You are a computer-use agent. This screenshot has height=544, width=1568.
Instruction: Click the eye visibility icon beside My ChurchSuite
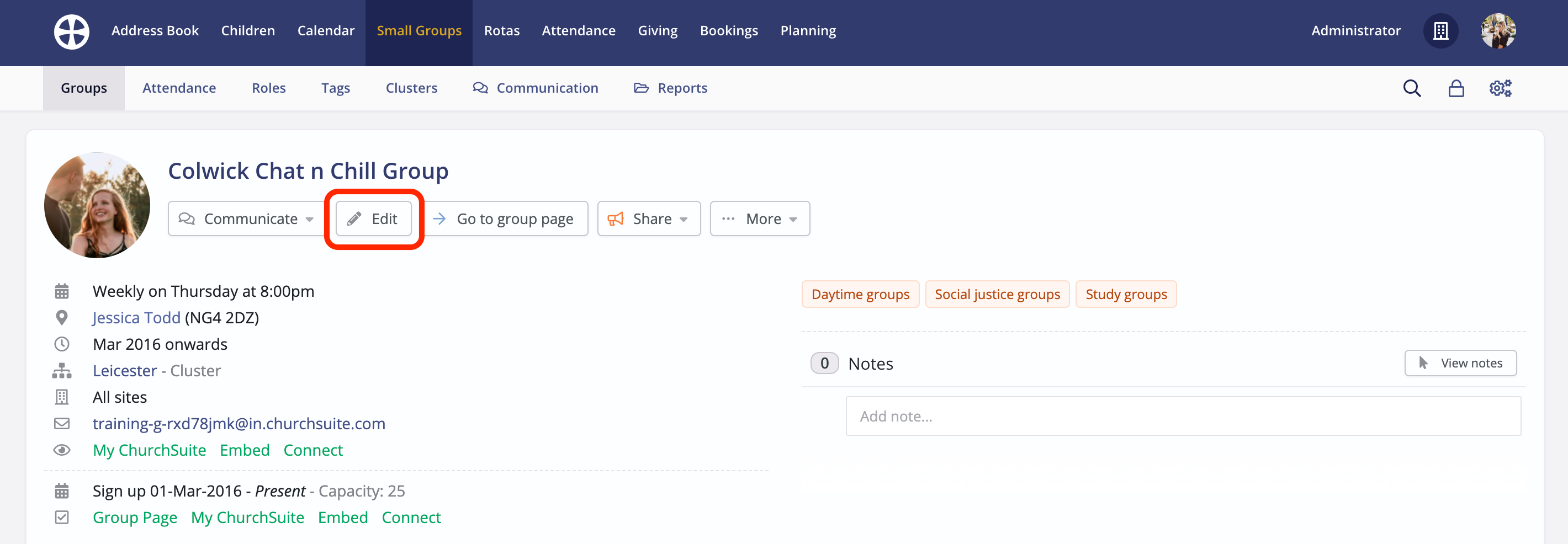61,450
